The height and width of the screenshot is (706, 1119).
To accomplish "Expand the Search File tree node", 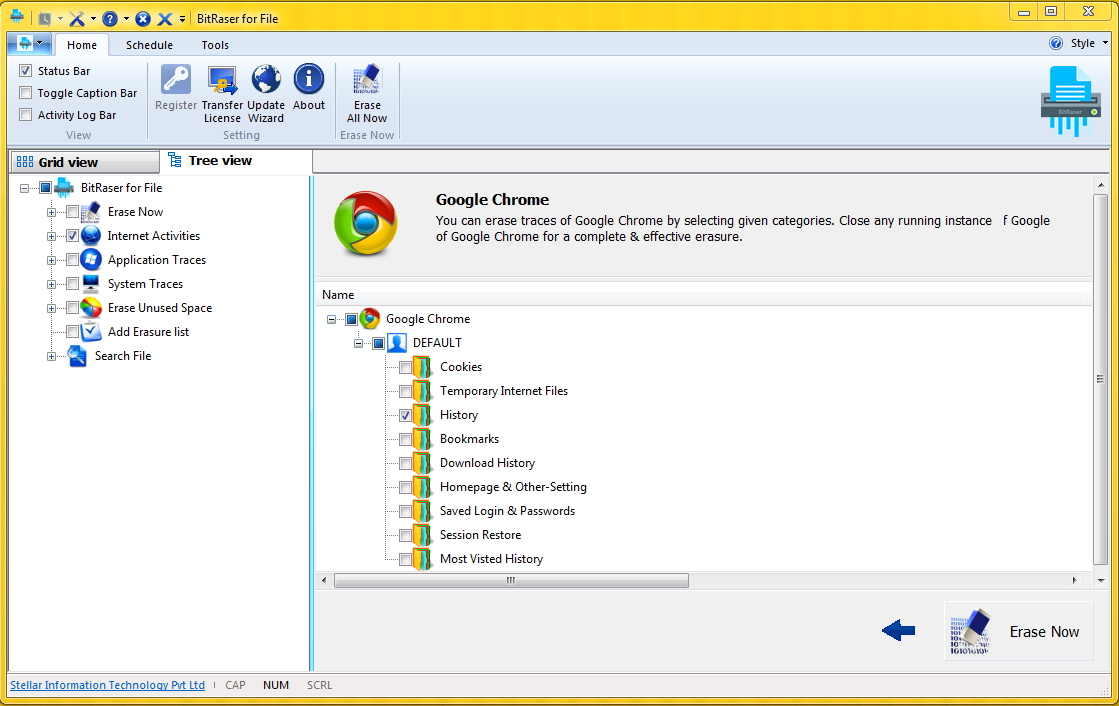I will pyautogui.click(x=51, y=356).
